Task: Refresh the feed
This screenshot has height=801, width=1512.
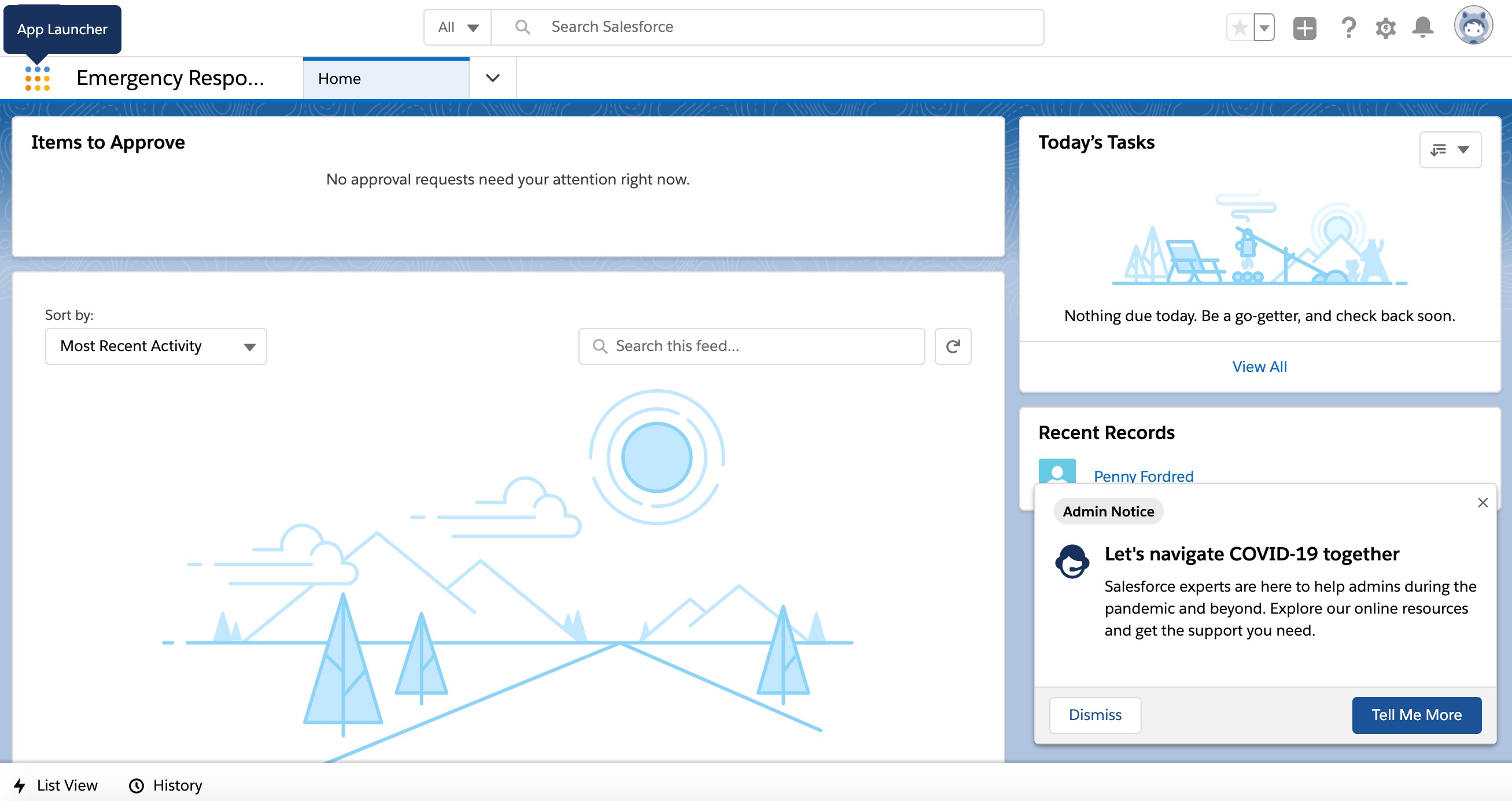Action: pos(953,346)
